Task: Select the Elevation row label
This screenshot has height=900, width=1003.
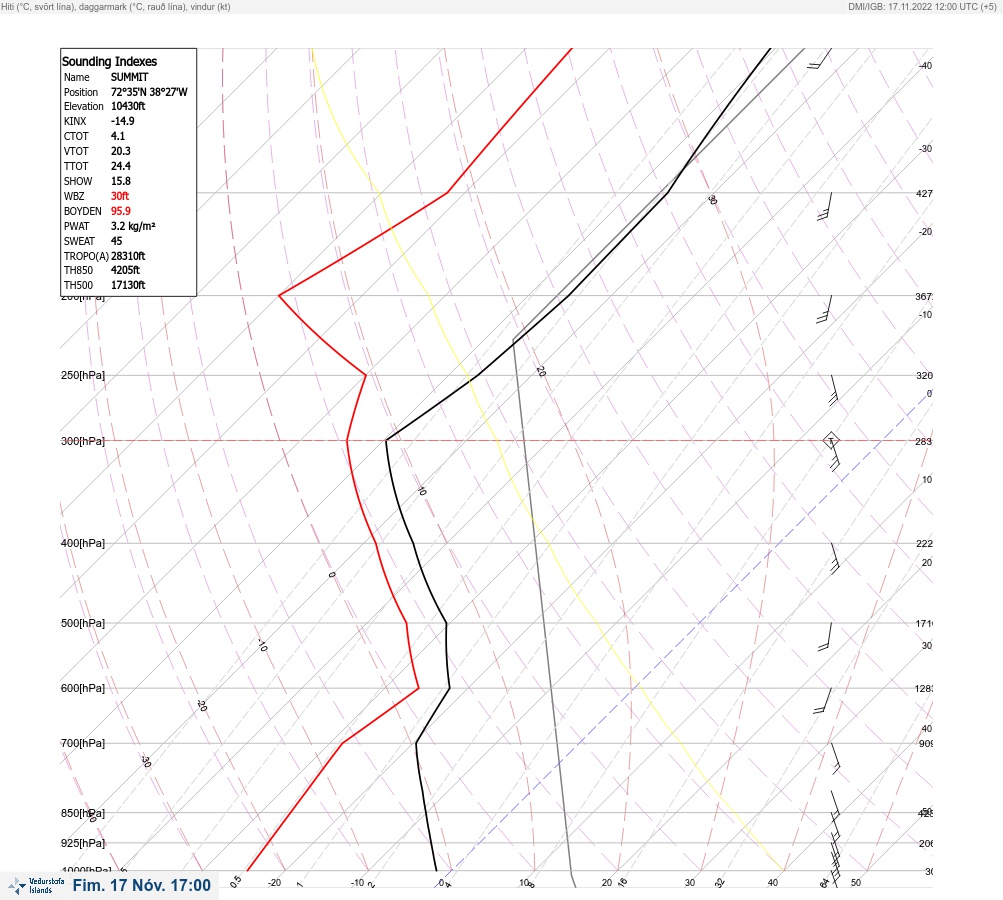Action: (84, 106)
